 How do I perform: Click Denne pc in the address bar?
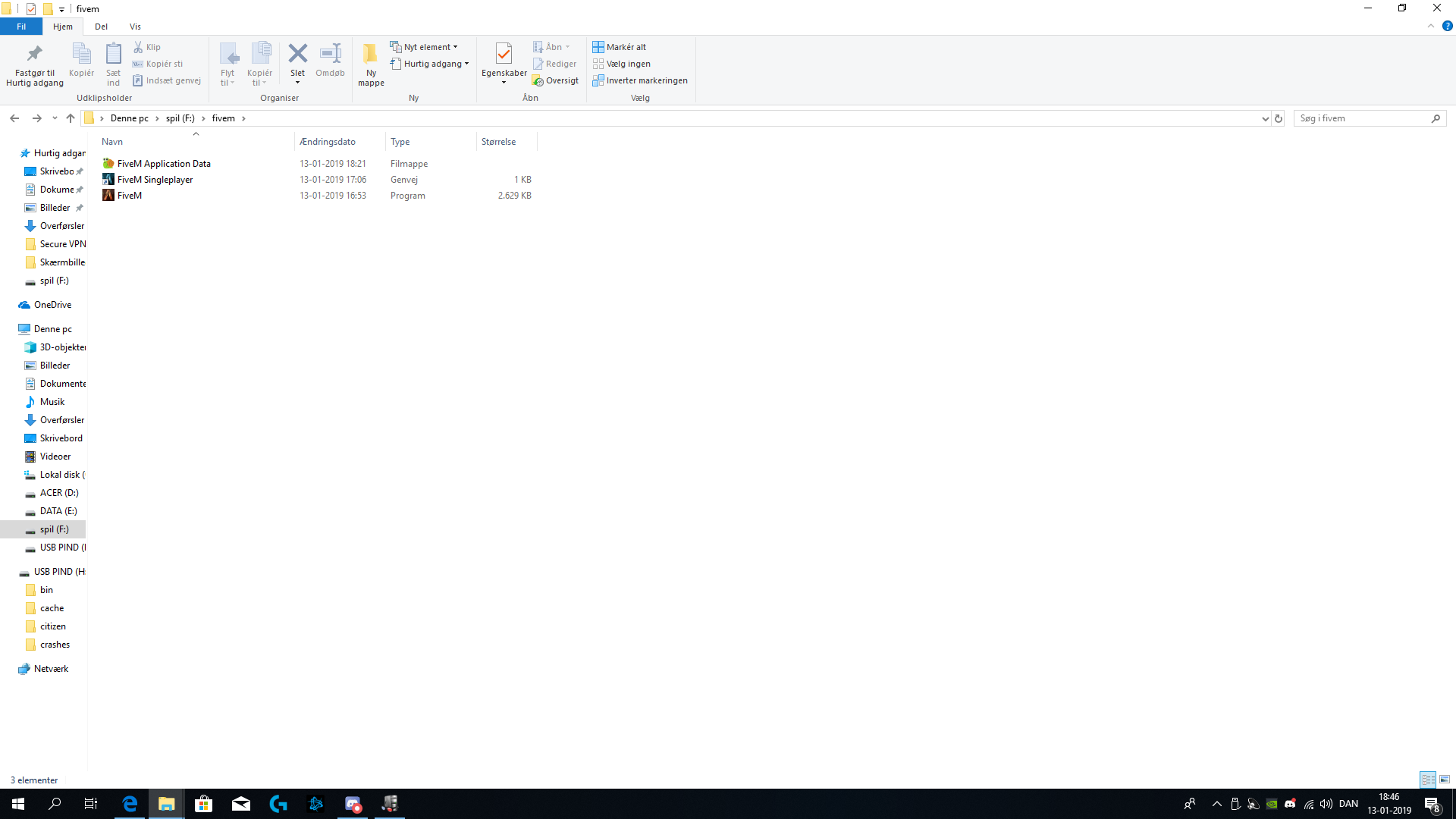[130, 118]
